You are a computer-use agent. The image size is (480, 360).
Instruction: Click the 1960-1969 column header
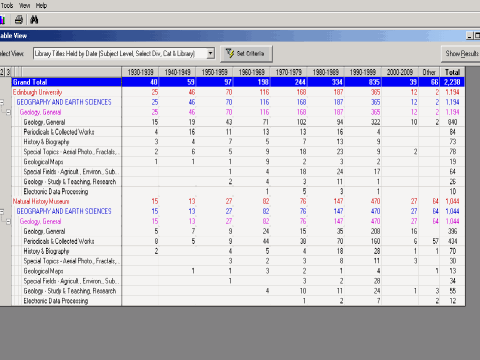click(251, 72)
